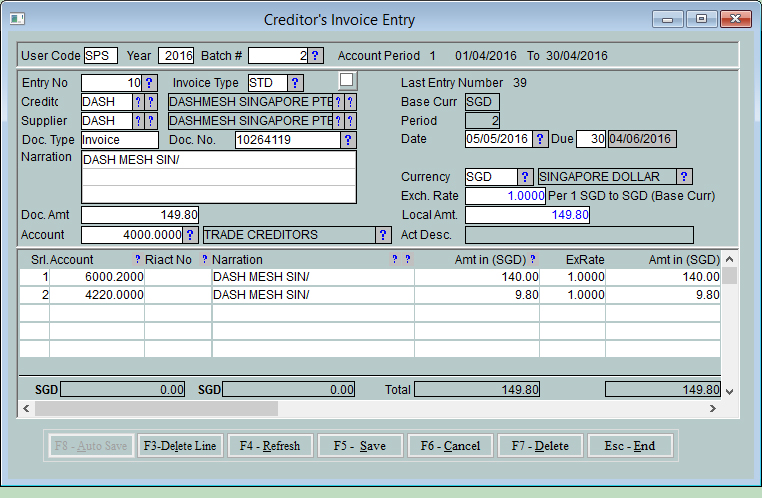The width and height of the screenshot is (762, 498).
Task: Toggle the checkbox next to Invoice Type
Action: (346, 80)
